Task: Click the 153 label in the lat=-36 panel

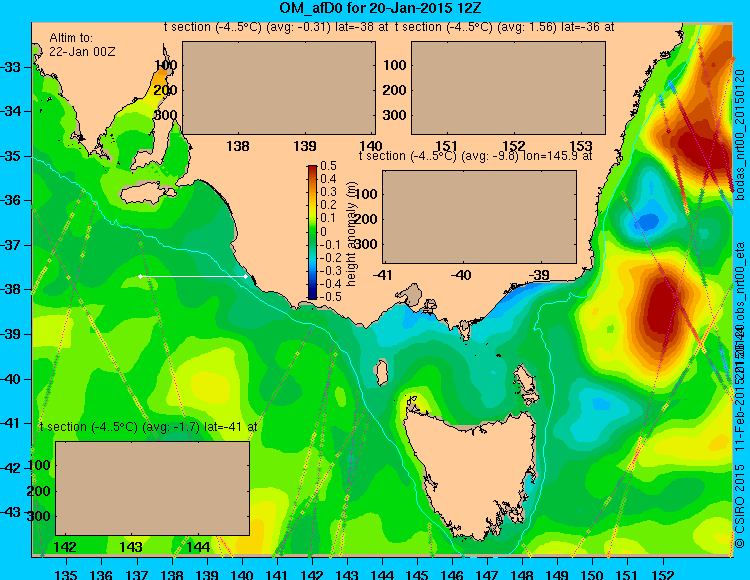Action: coord(581,146)
